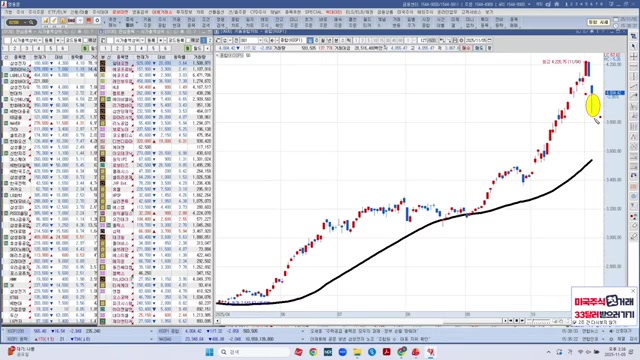640x360 pixels.
Task: Click the zoom slider at the chart bottom right
Action: [x=539, y=321]
